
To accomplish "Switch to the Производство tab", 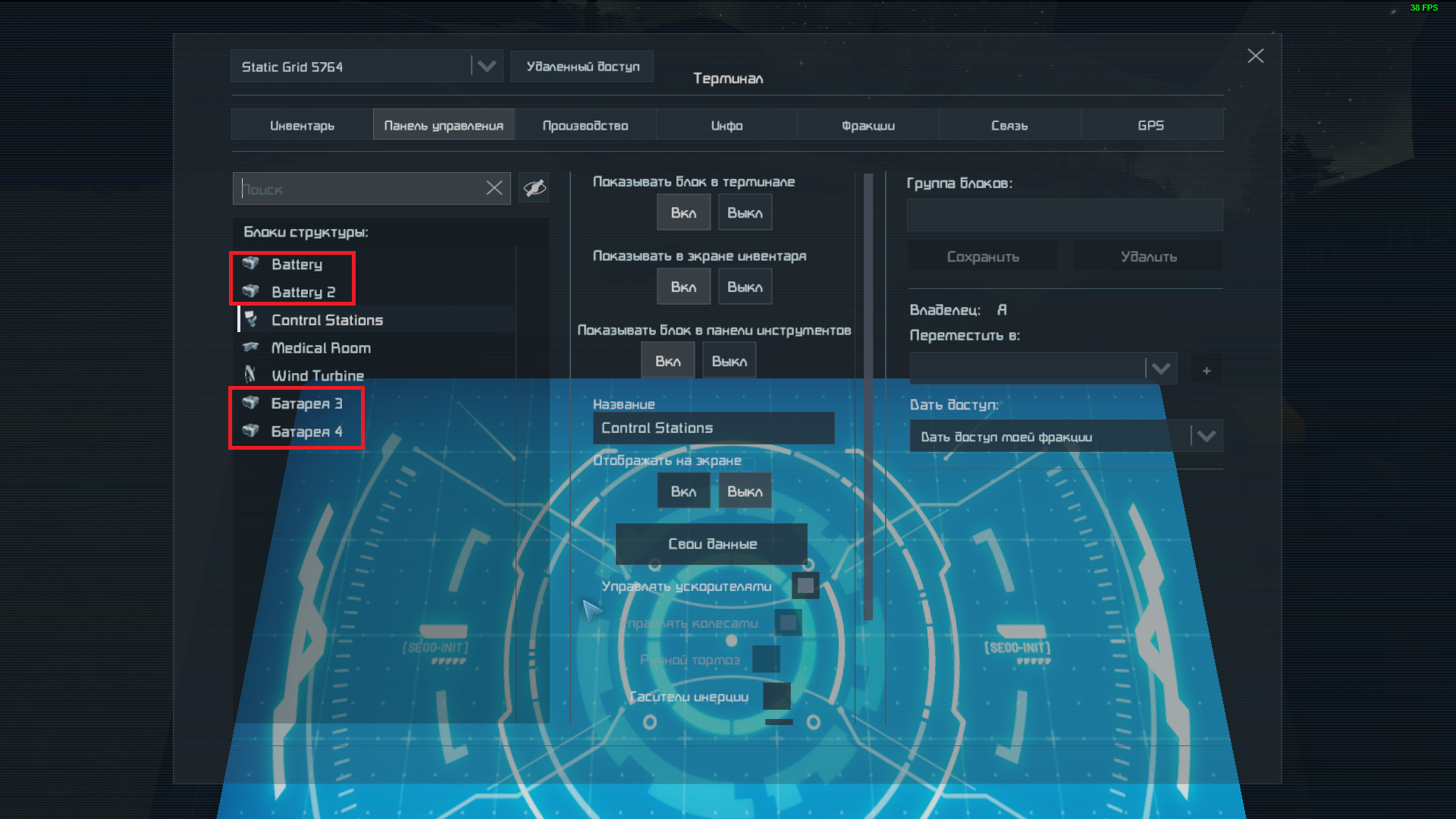I will point(585,125).
